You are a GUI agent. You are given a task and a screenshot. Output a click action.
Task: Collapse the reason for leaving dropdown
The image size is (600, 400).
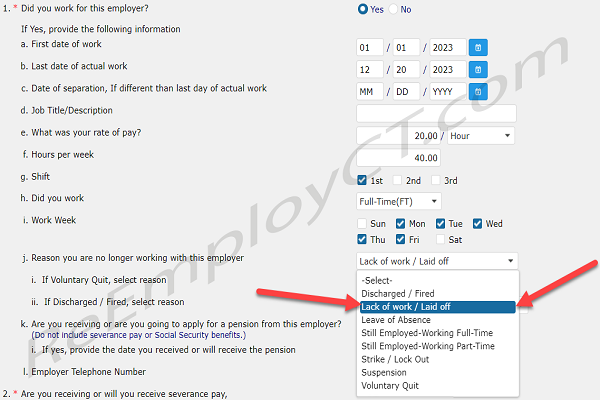(x=437, y=261)
